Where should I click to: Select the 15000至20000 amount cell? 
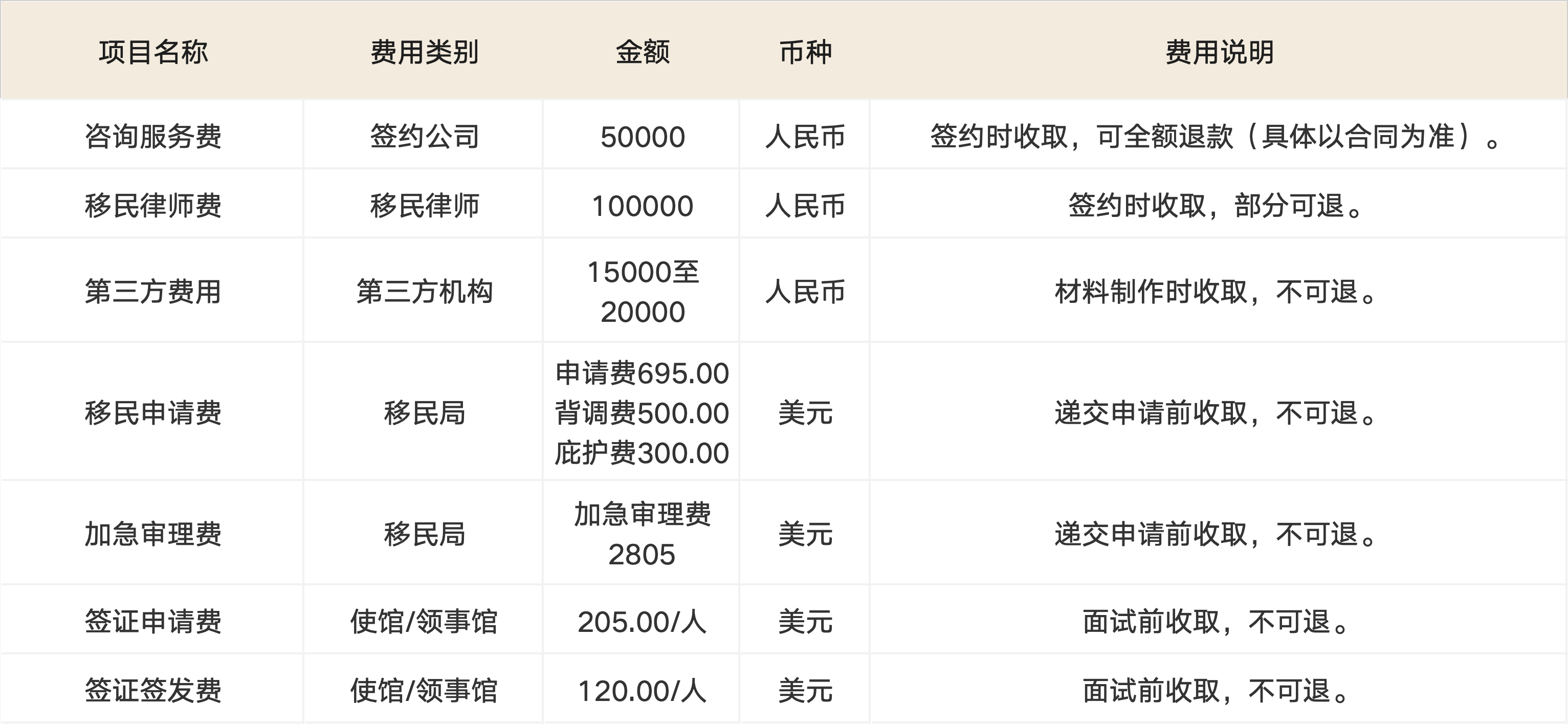click(642, 292)
